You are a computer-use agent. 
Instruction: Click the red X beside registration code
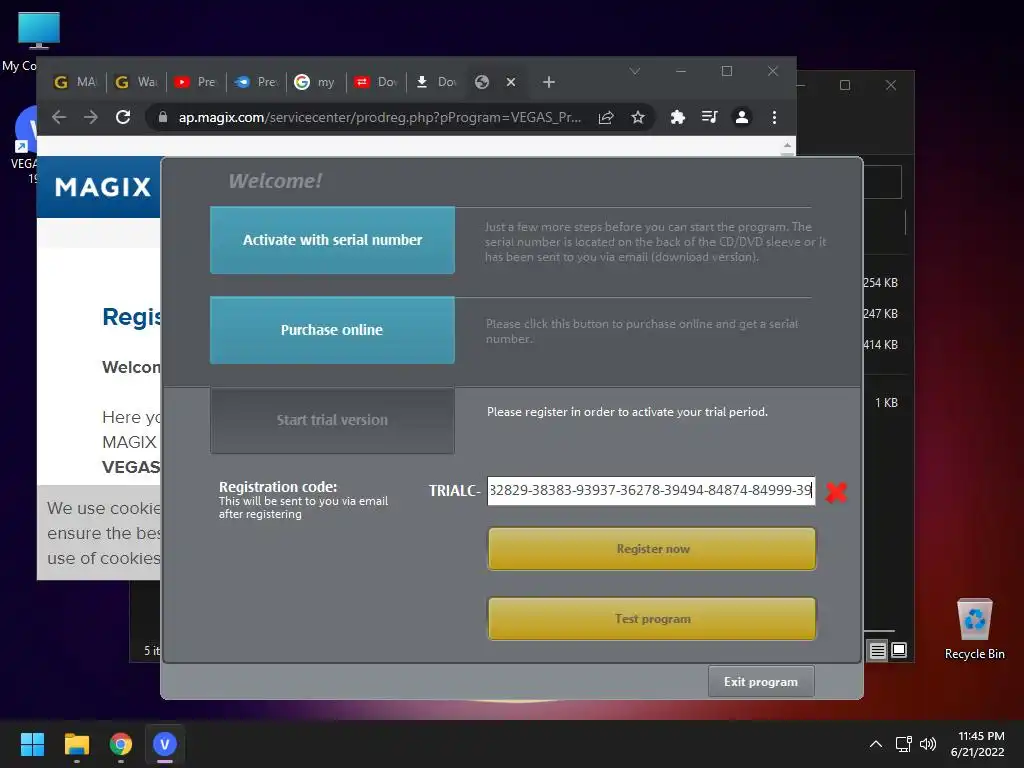click(836, 492)
